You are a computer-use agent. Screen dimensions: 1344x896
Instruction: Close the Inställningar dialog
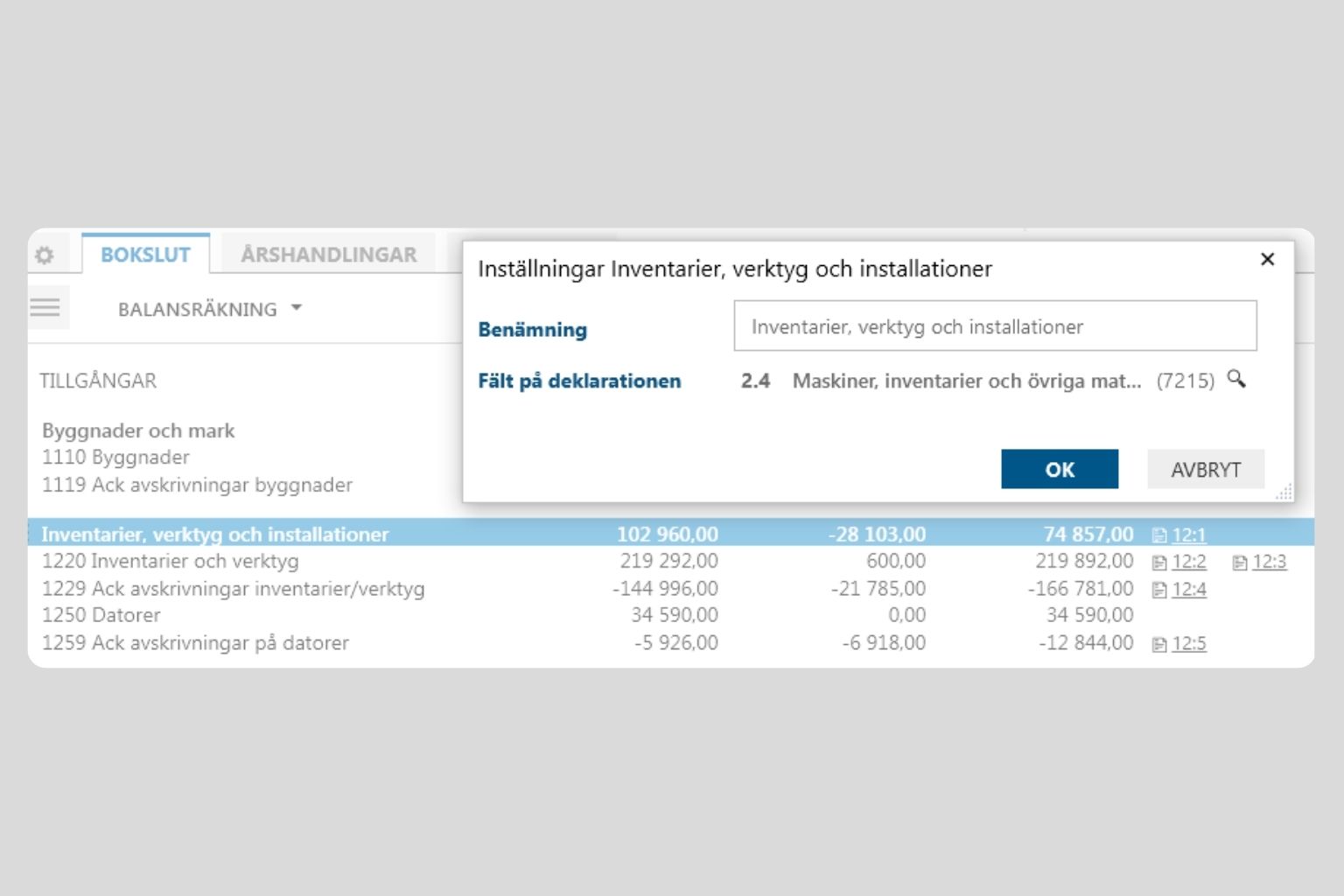tap(1267, 259)
